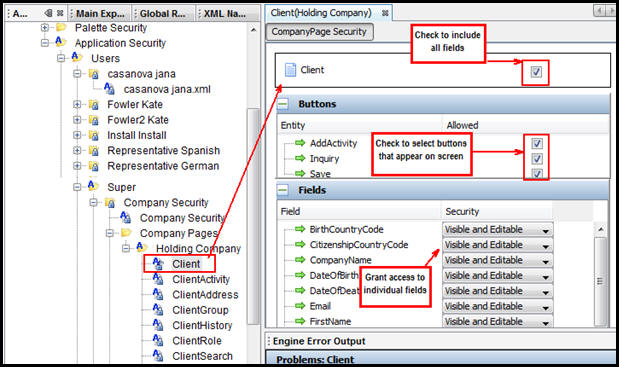The image size is (619, 367).
Task: Click the Holding Company node icon
Action: (x=142, y=247)
